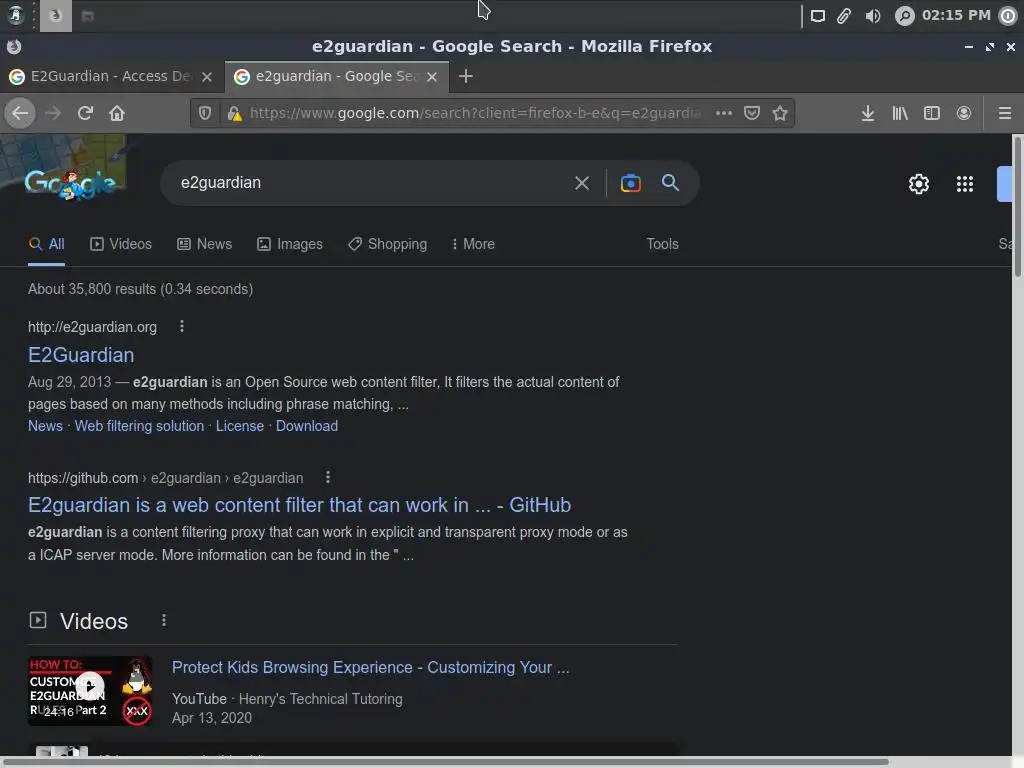Bookmark this page with star
This screenshot has width=1024, height=768.
tap(780, 113)
